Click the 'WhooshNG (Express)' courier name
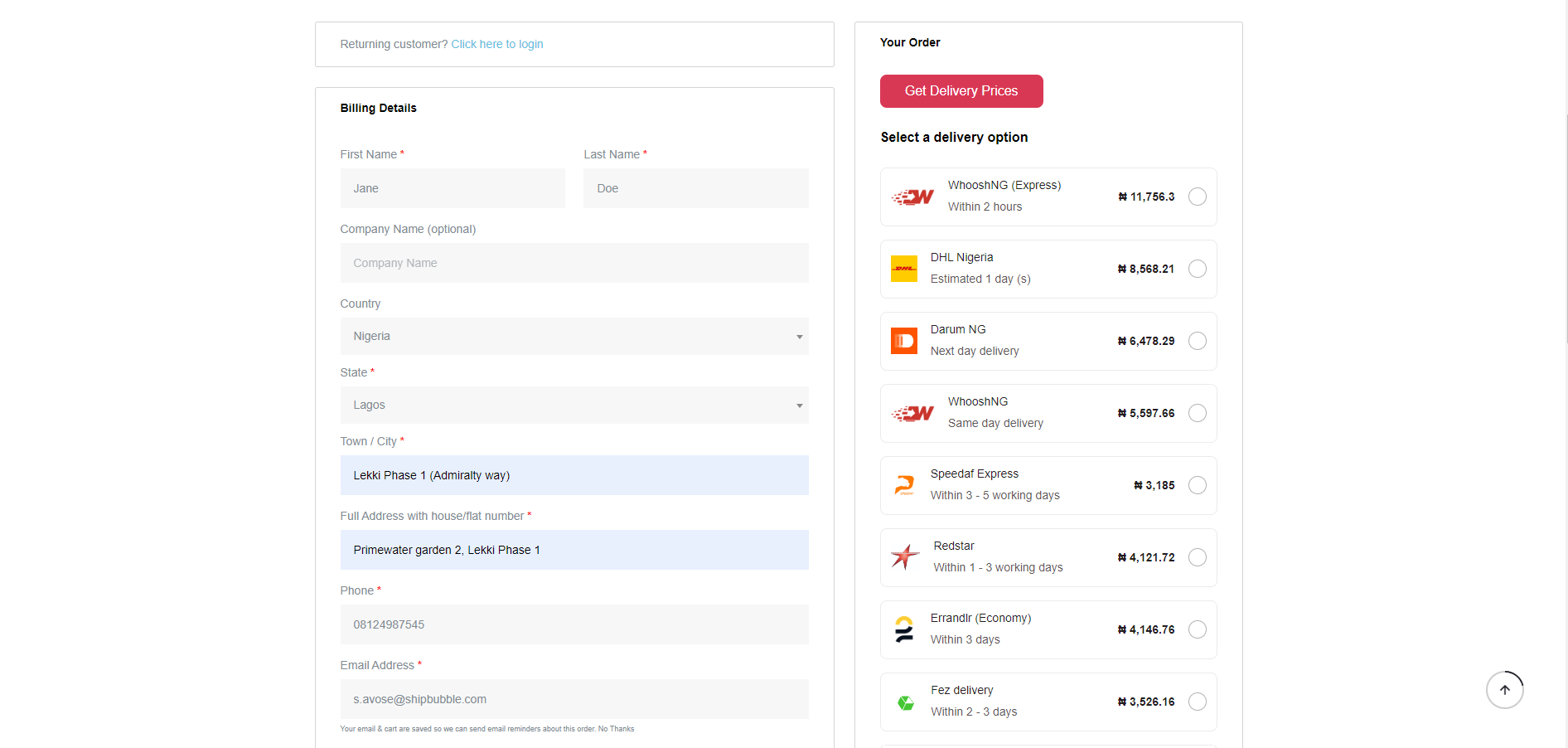Viewport: 1568px width, 748px height. click(x=1004, y=185)
